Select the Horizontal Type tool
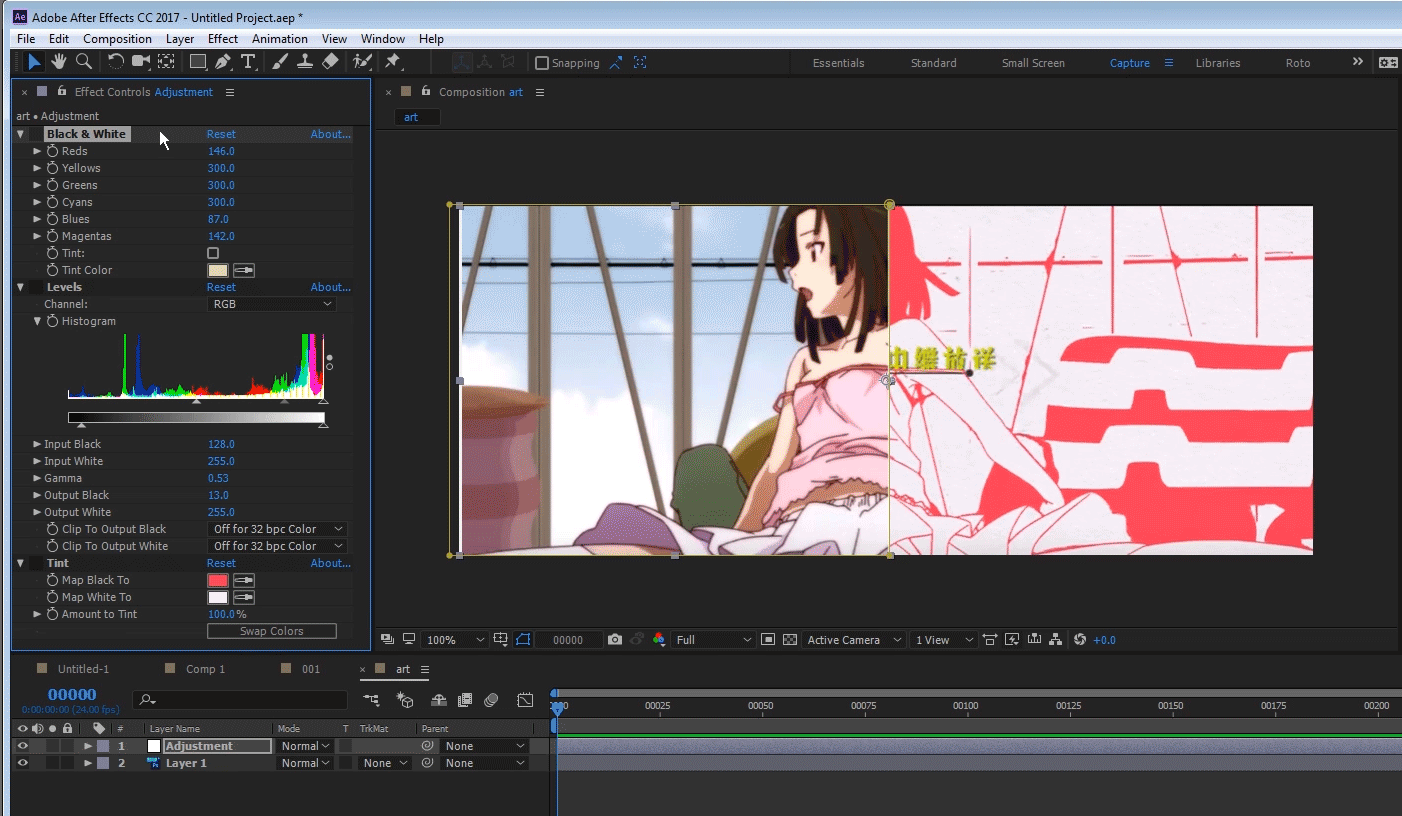The image size is (1402, 816). click(x=248, y=62)
